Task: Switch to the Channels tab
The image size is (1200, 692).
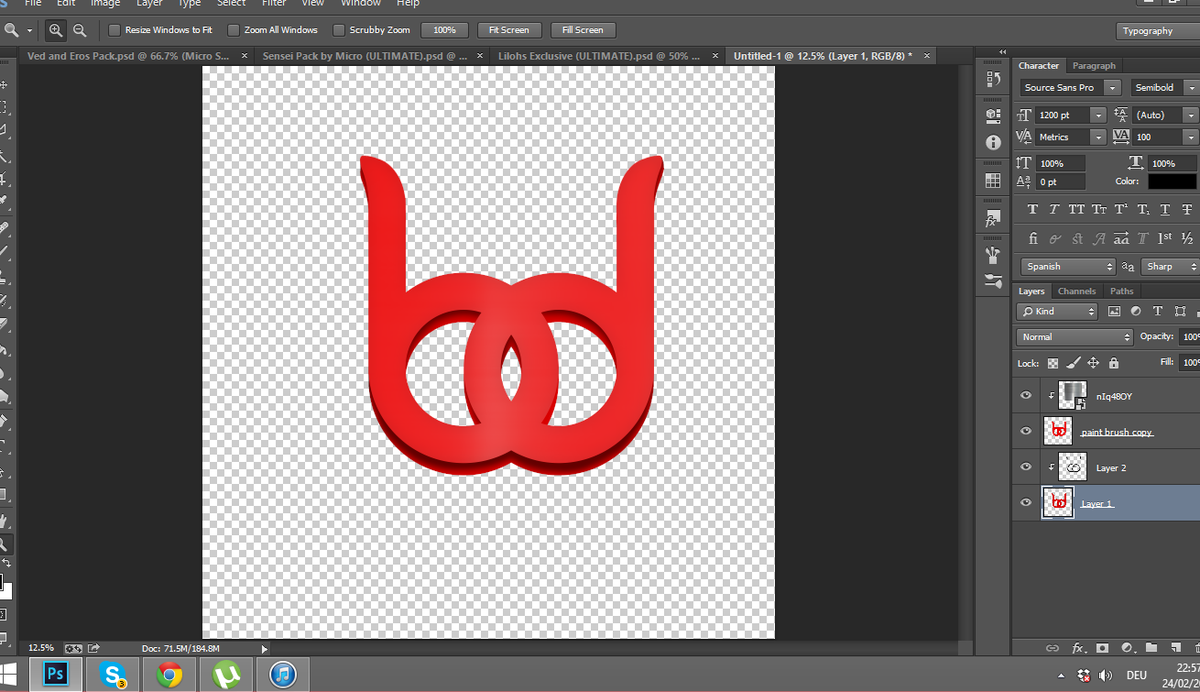Action: coord(1077,291)
